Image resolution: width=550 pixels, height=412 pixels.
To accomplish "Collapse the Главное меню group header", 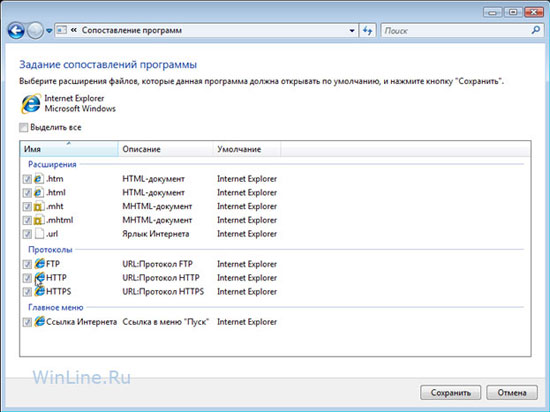I will [55, 308].
